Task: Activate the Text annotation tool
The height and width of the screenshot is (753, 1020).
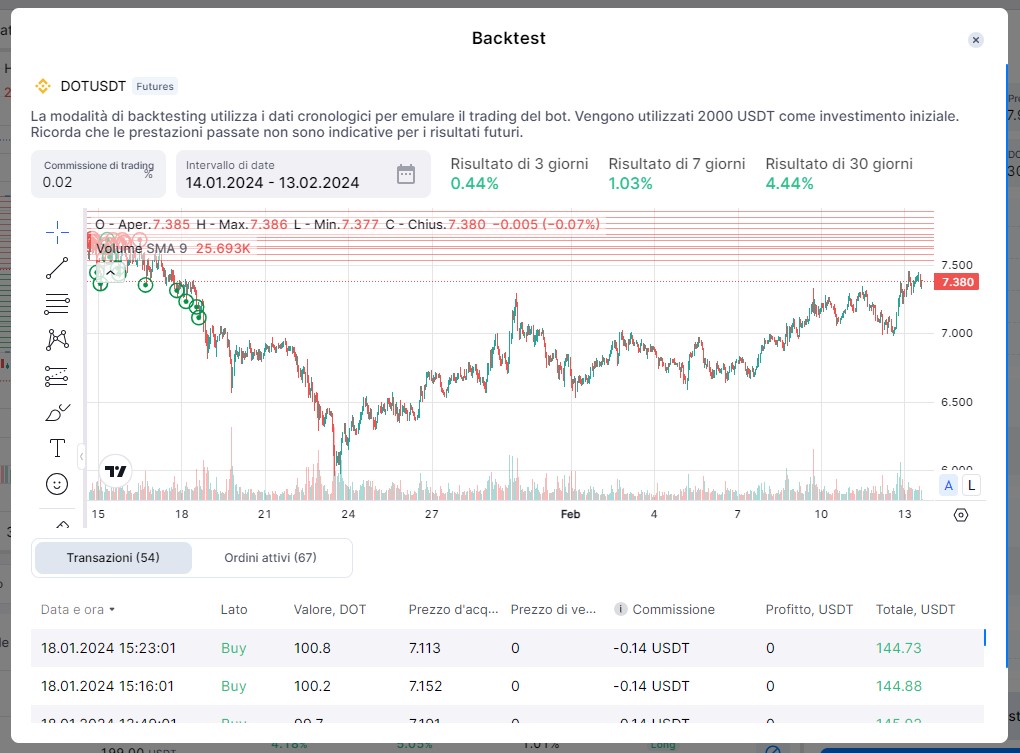Action: point(57,448)
